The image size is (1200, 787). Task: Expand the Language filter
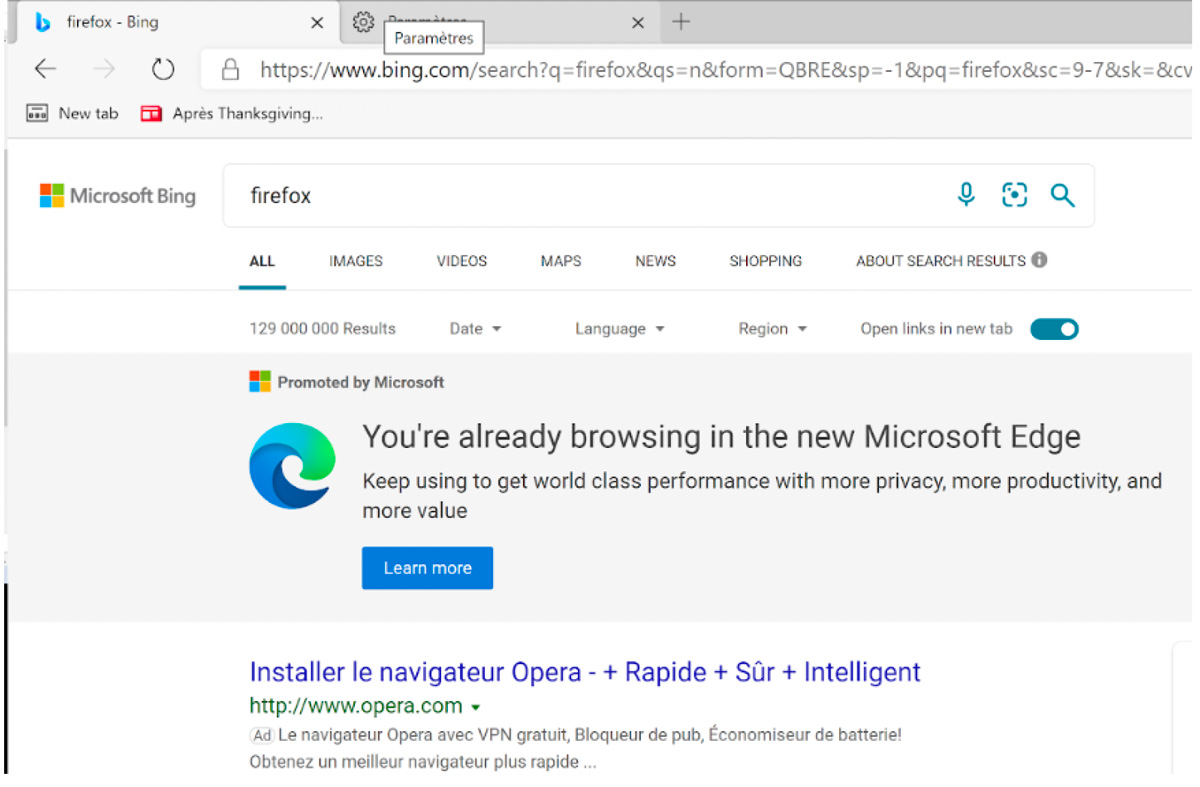pos(620,328)
